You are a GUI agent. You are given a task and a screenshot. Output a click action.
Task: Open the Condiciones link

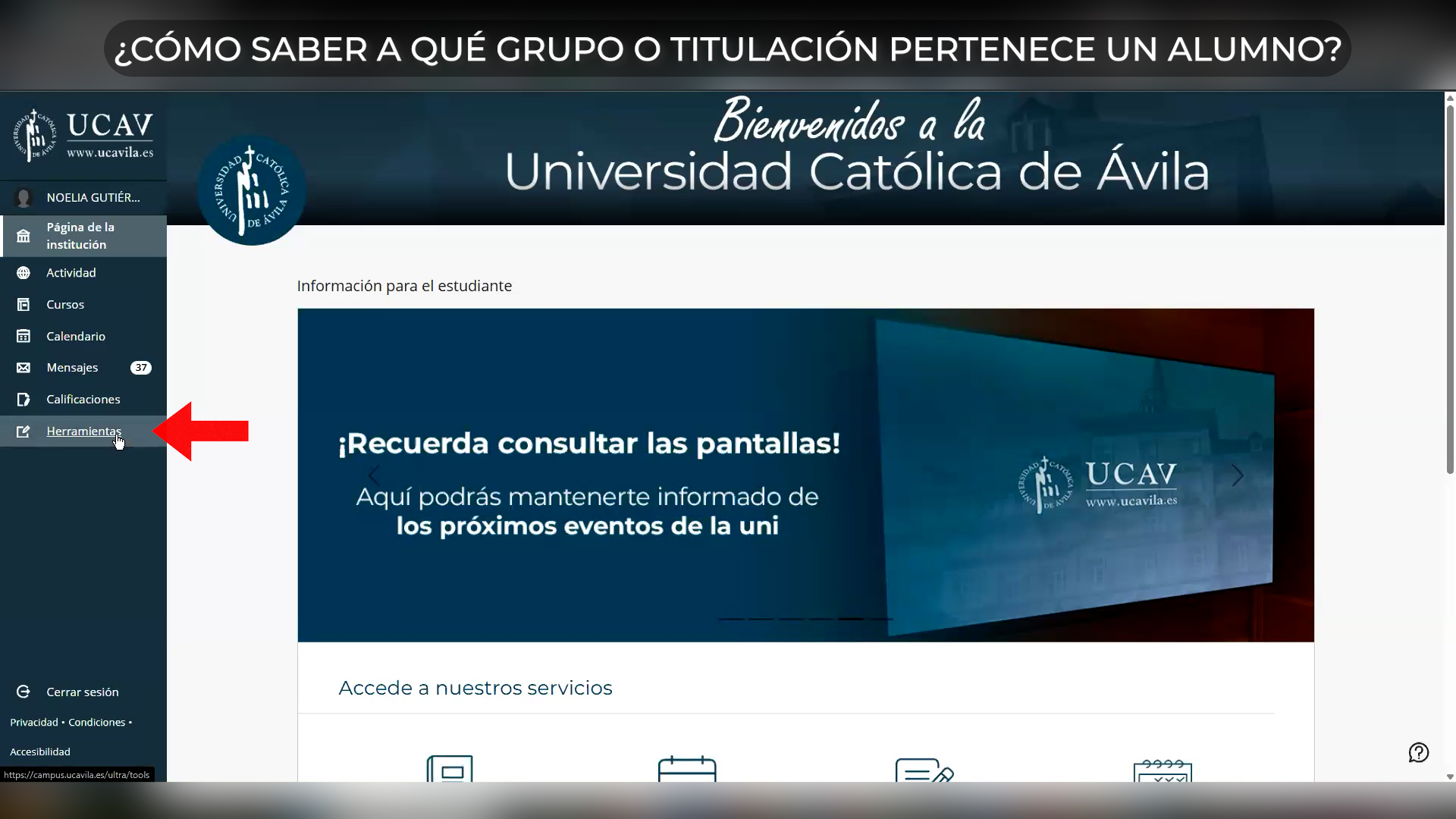97,723
